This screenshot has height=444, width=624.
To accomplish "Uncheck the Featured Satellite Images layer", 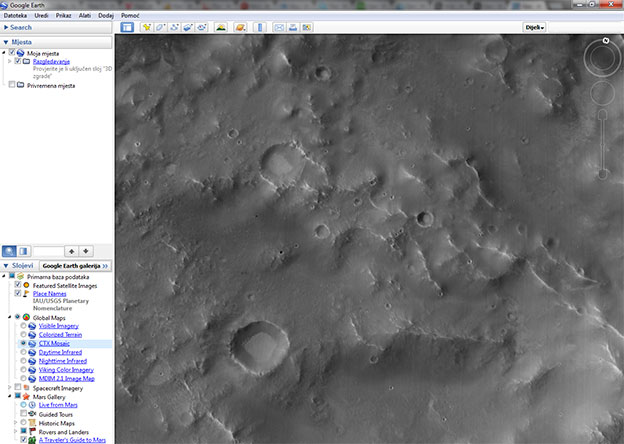I will coord(18,285).
